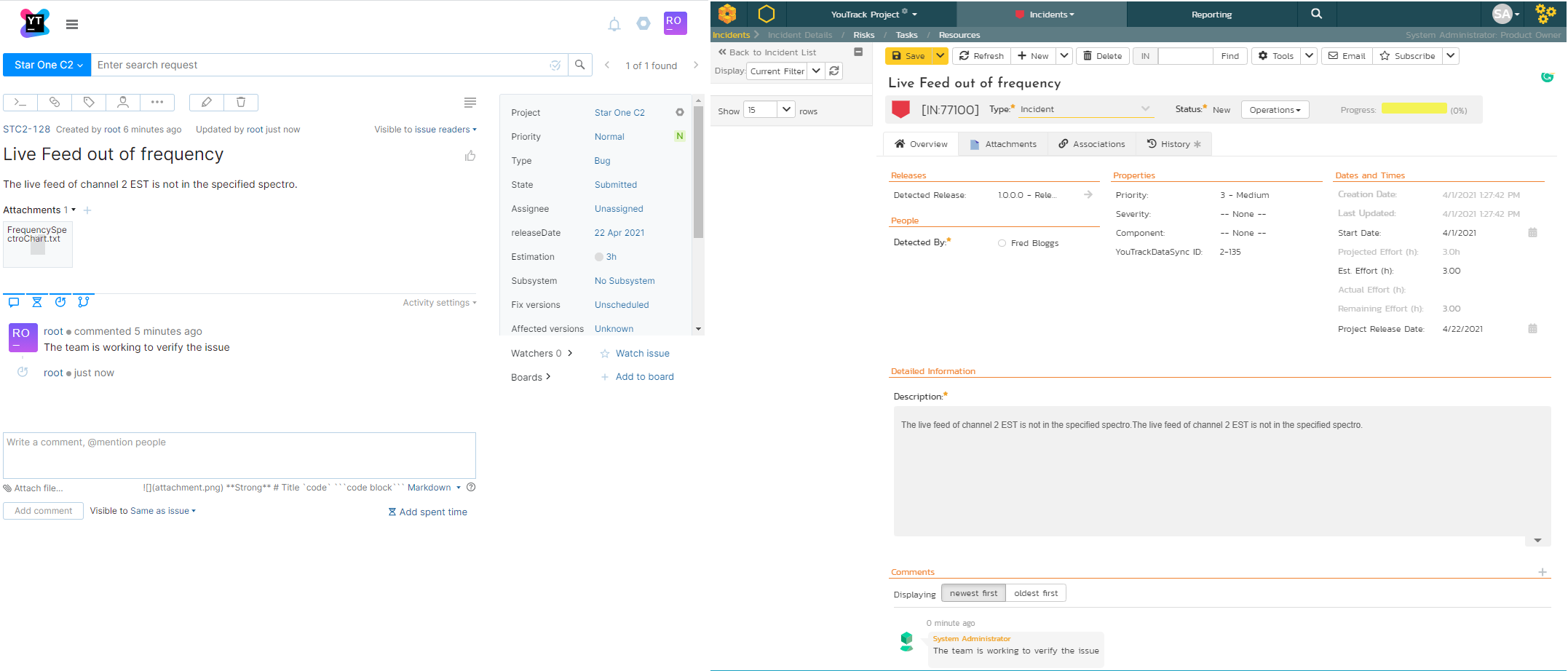This screenshot has height=671, width=1568.
Task: Open the YouTrack Project workspace dropdown
Action: point(874,15)
